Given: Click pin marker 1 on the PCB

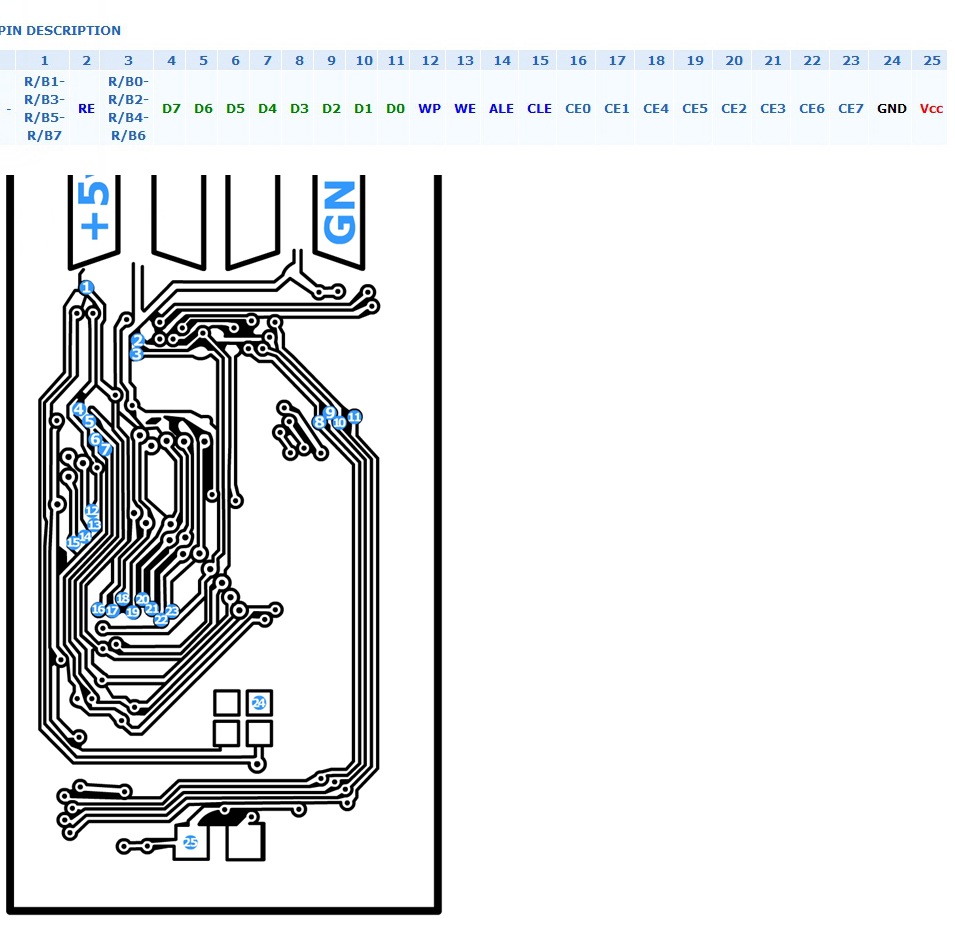Looking at the screenshot, I should point(86,287).
